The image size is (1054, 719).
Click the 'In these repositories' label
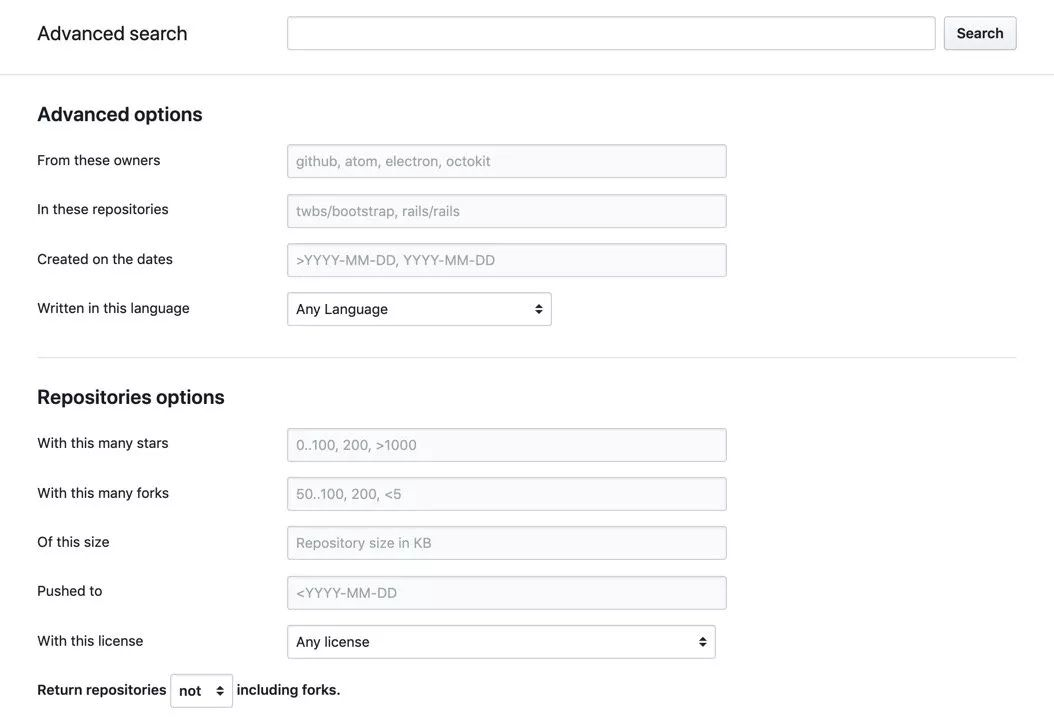[x=103, y=209]
